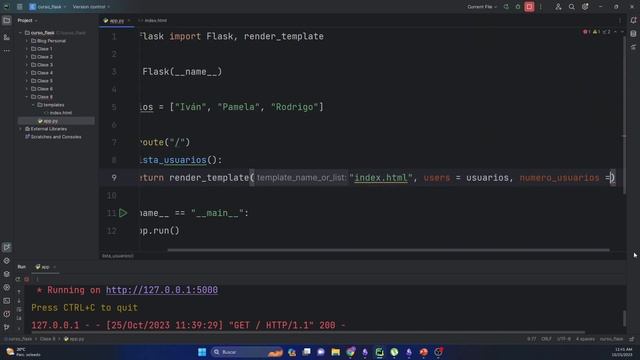This screenshot has width=640, height=360.
Task: Click the Run console vertical scrollbar
Action: pyautogui.click(x=624, y=319)
